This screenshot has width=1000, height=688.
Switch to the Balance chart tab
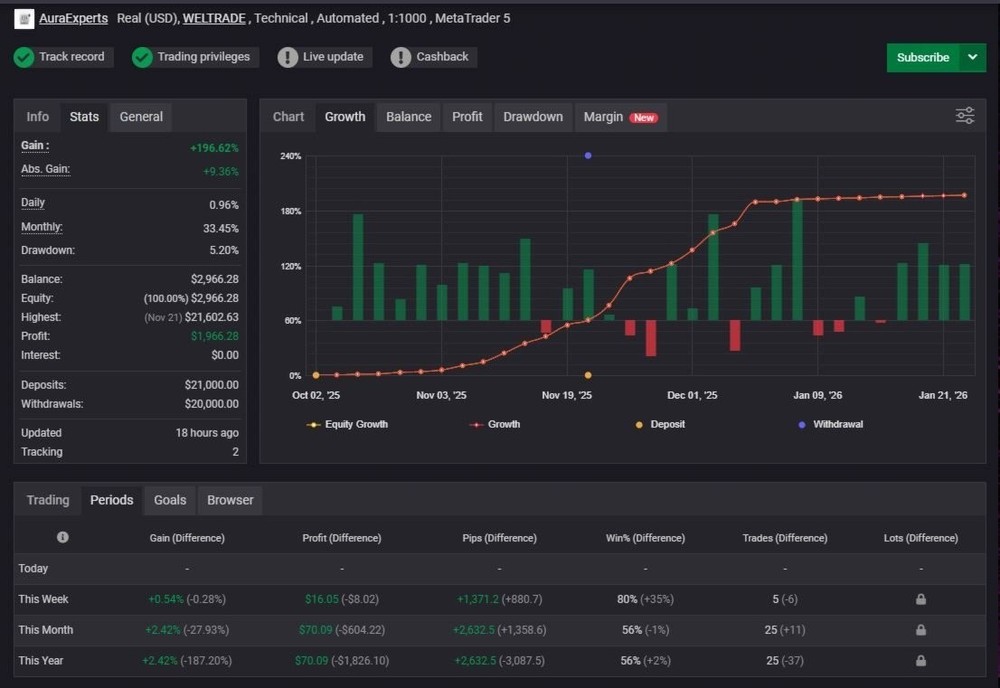point(408,116)
